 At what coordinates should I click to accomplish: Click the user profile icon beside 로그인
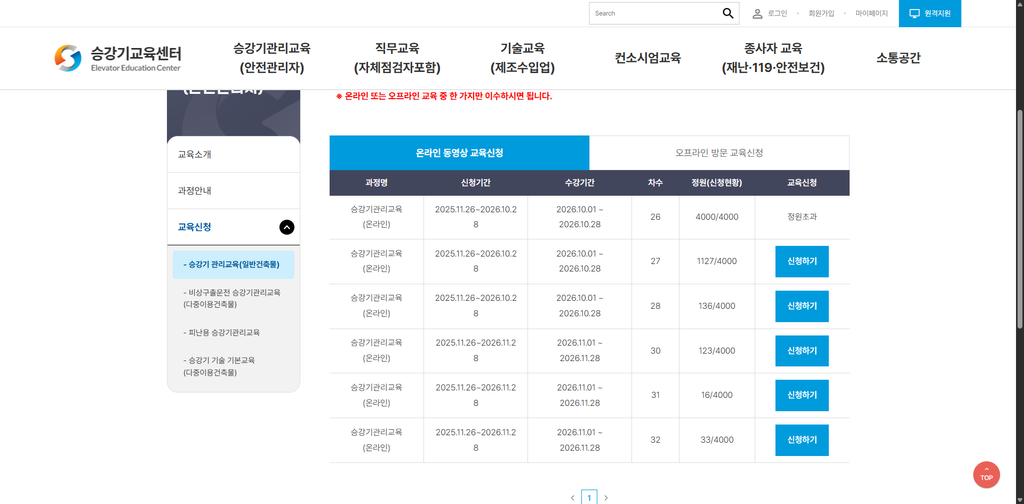(758, 13)
